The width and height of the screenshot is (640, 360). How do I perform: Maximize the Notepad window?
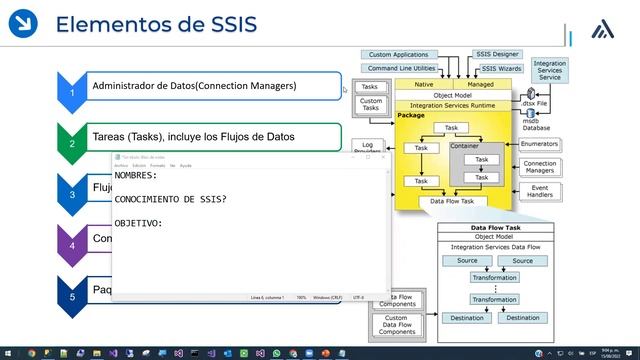point(368,157)
